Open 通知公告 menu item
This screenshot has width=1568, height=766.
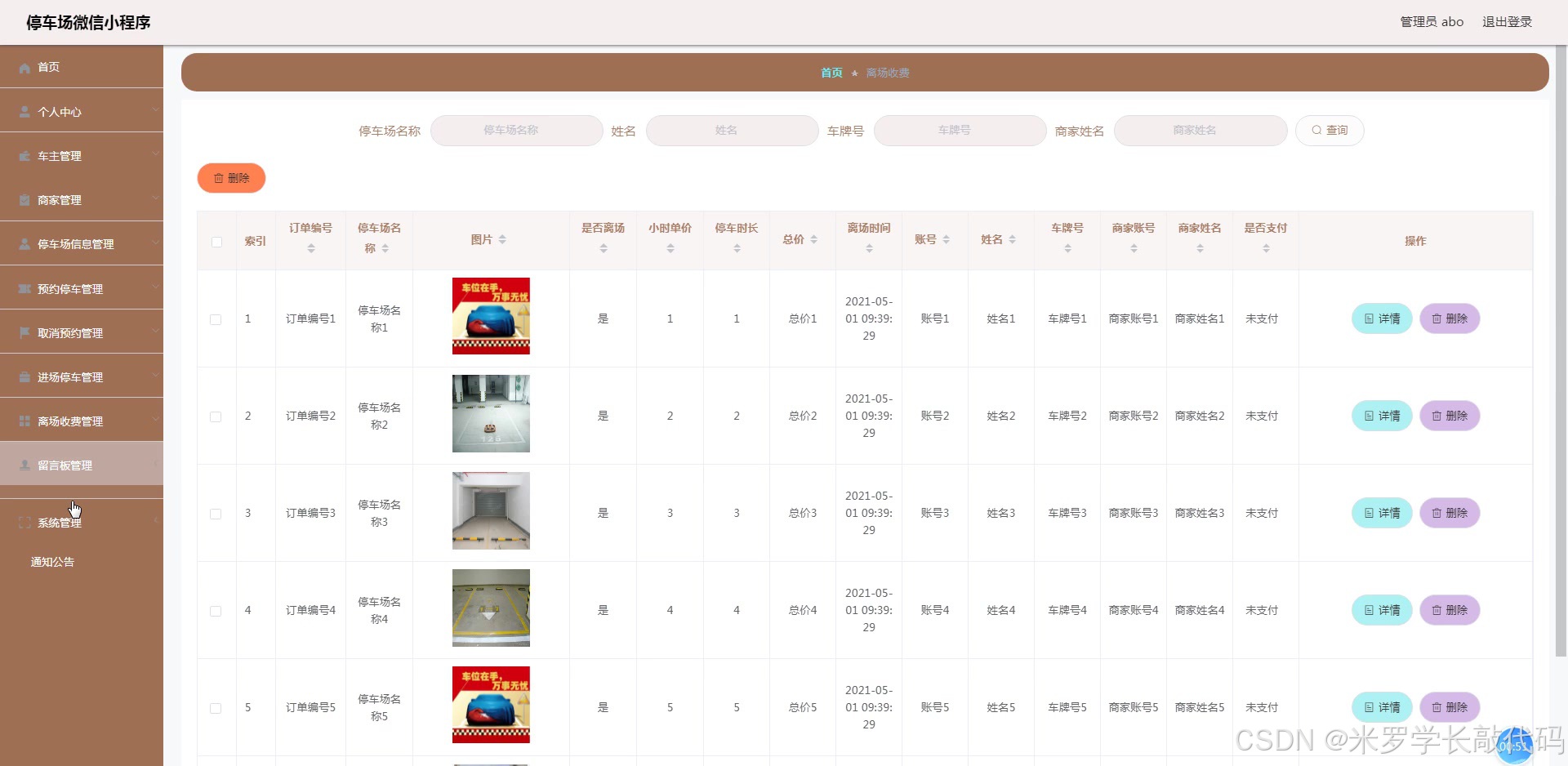(52, 562)
